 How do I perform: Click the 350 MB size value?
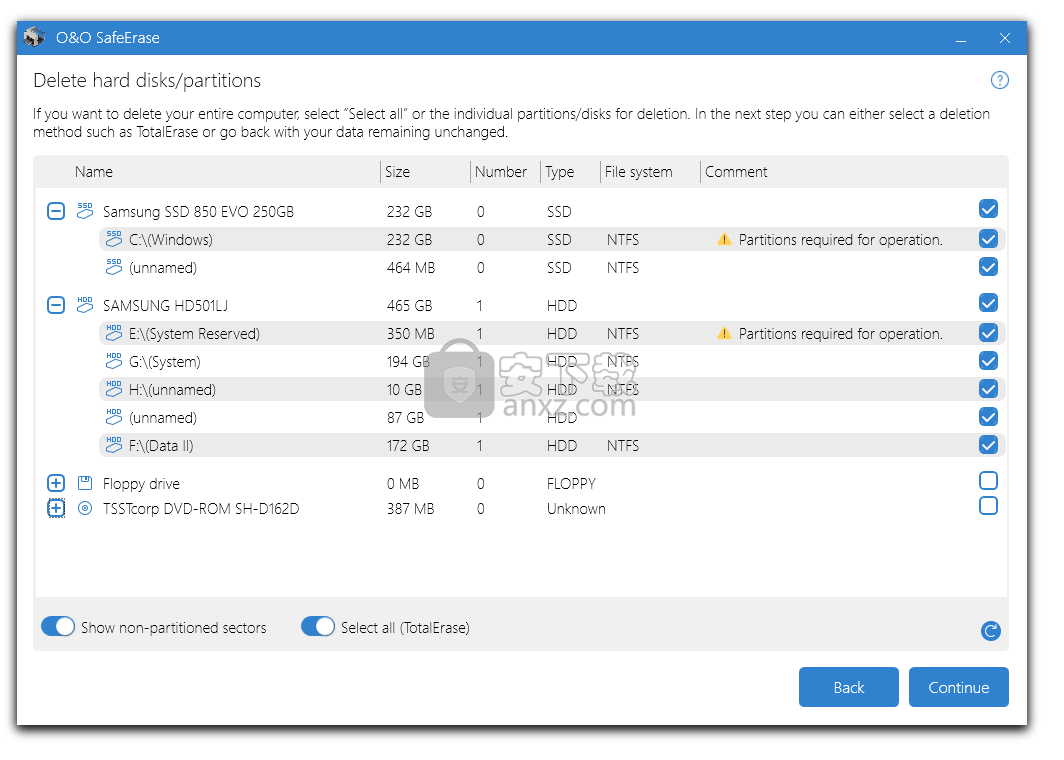411,334
